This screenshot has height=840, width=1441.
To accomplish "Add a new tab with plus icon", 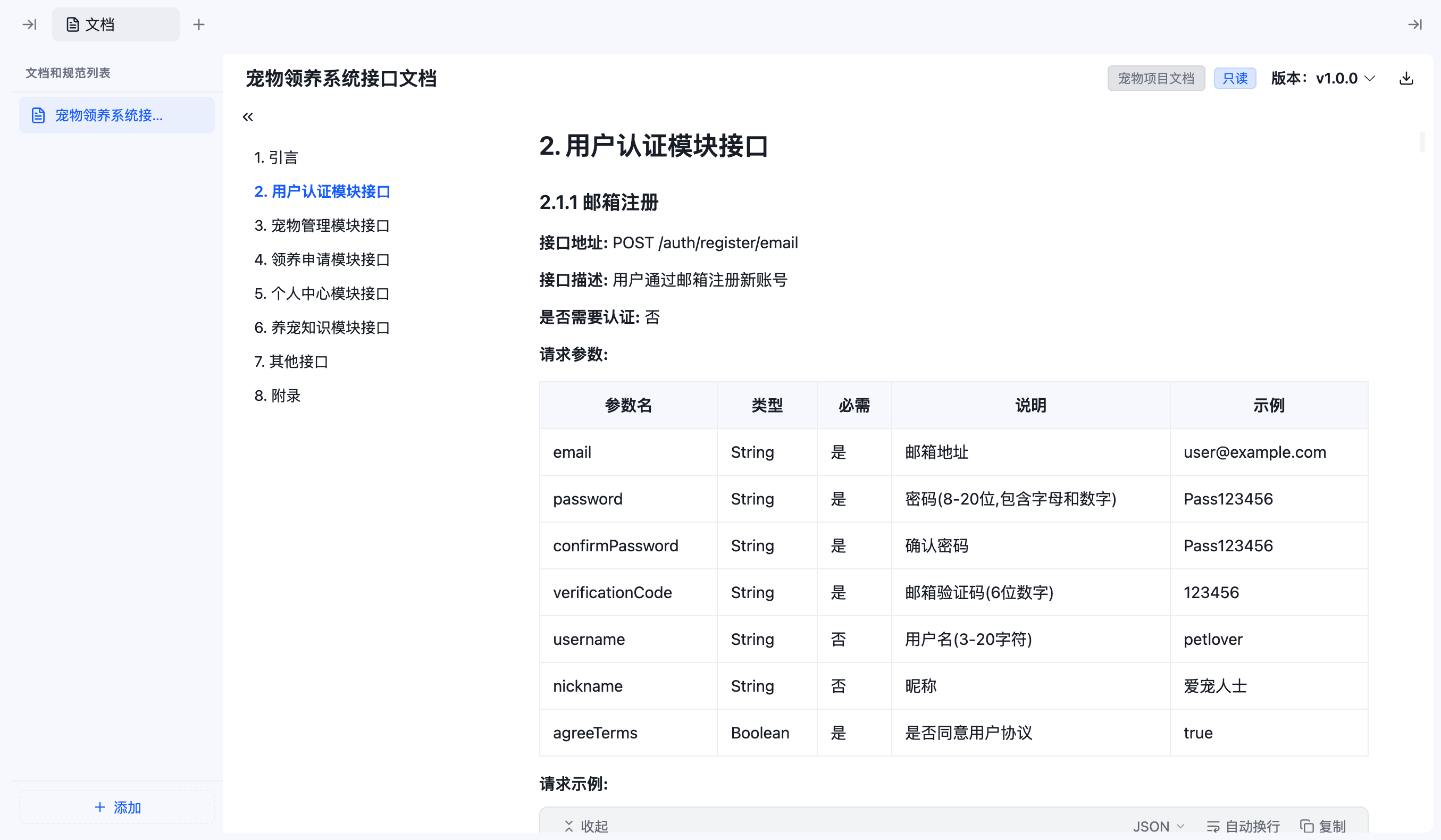I will click(198, 24).
